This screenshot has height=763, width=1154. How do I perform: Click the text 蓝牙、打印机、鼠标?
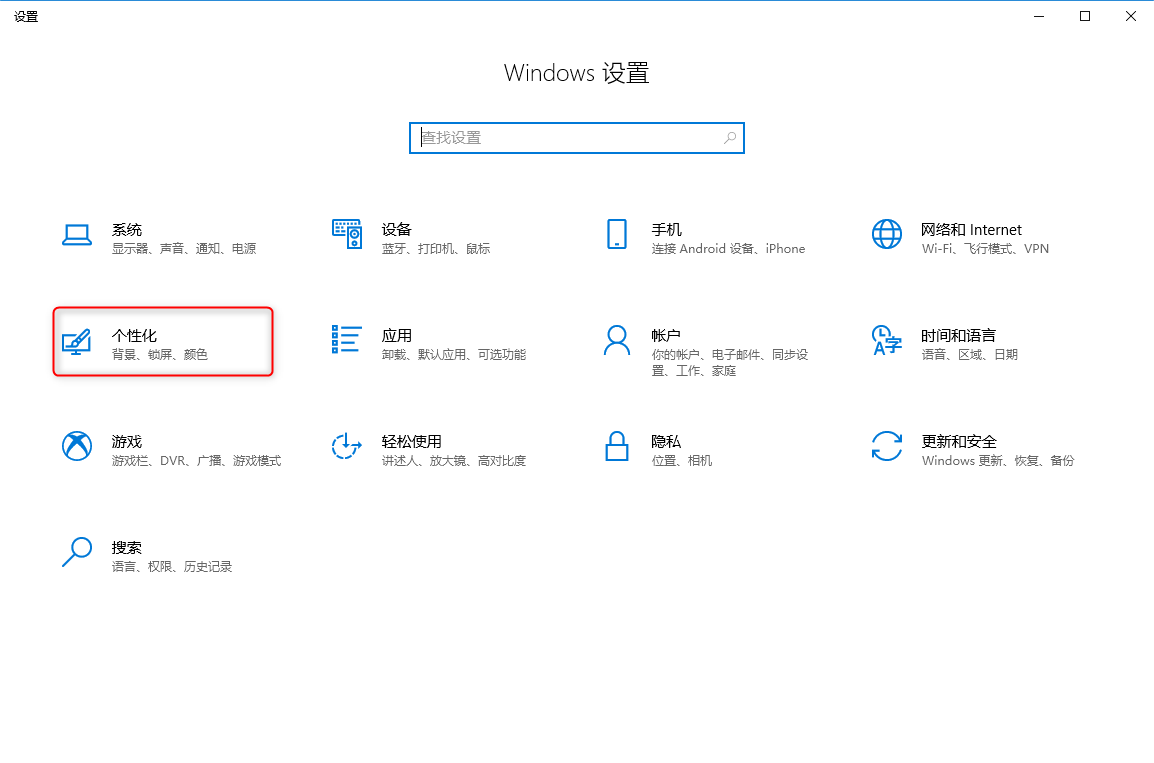pos(436,249)
